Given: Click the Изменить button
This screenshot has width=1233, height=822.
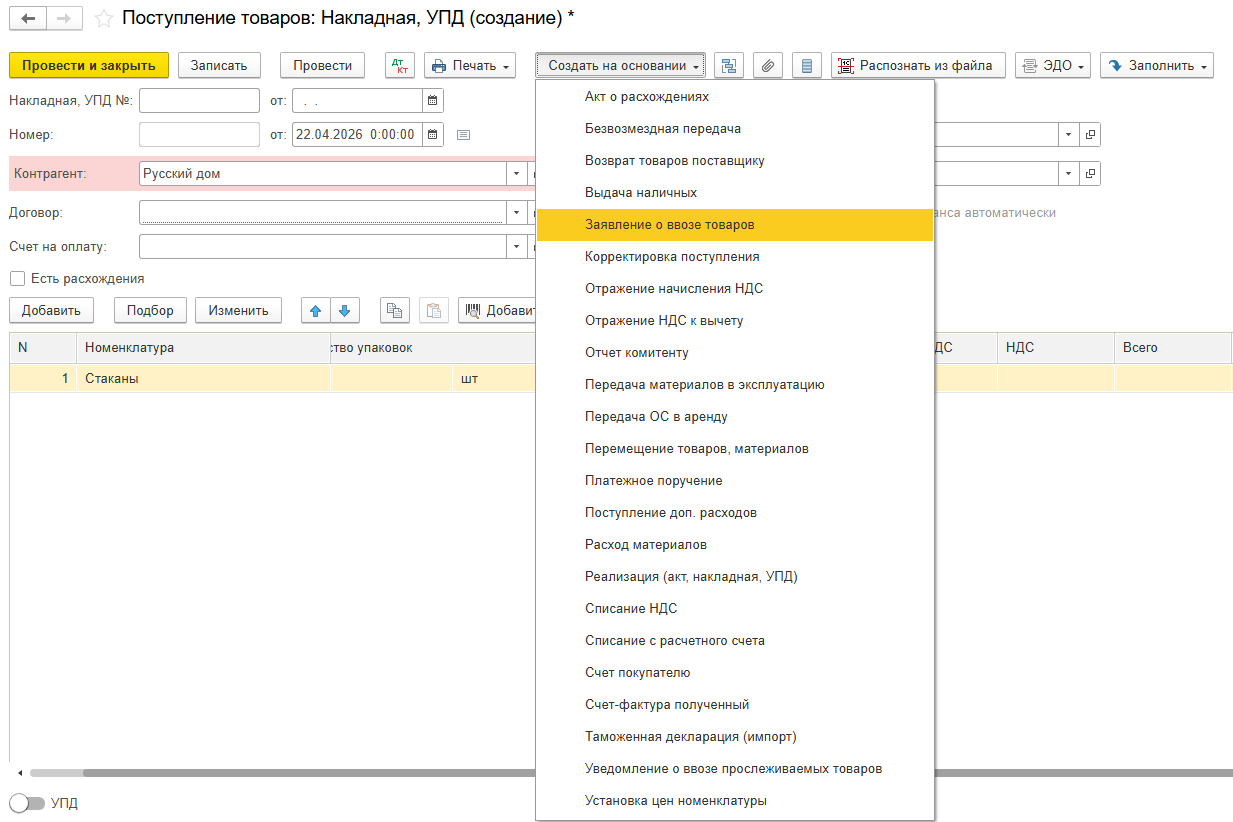Looking at the screenshot, I should click(x=238, y=310).
